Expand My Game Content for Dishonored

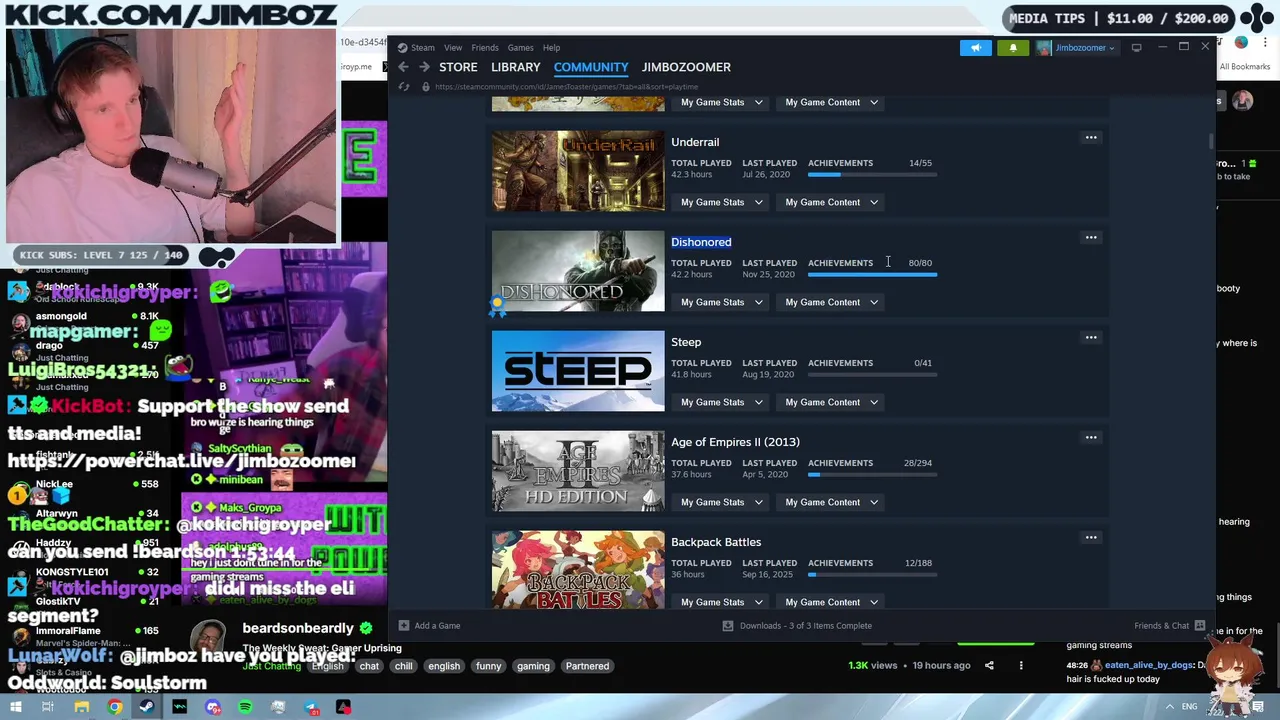click(831, 302)
